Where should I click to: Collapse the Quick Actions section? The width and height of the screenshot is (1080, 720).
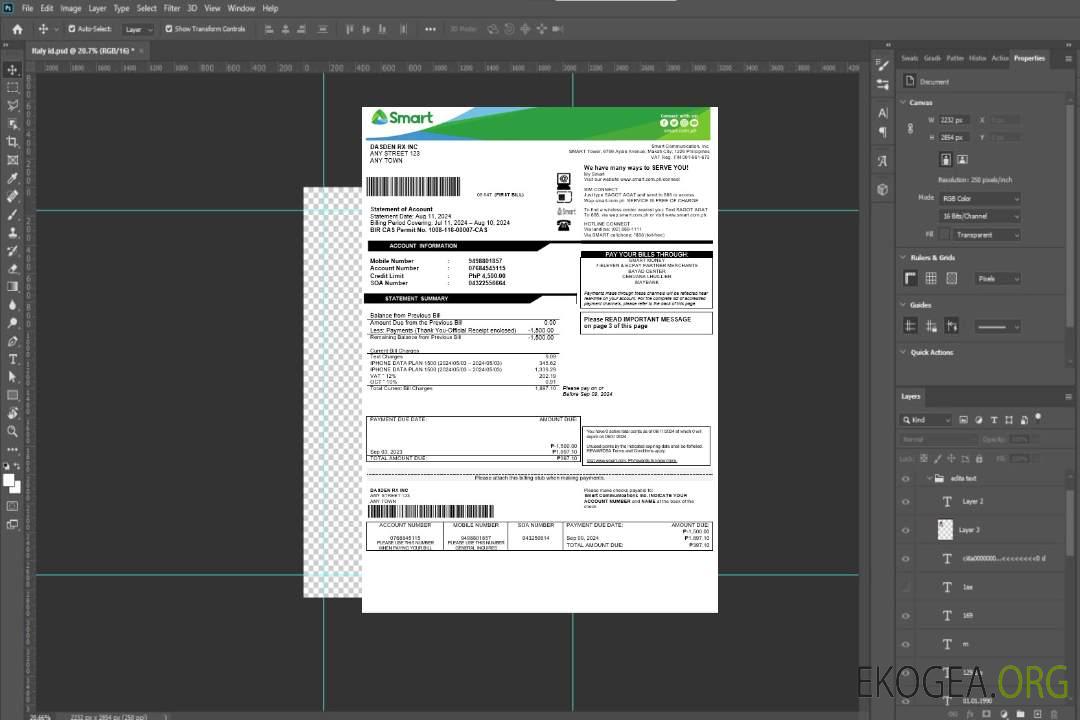pos(903,352)
